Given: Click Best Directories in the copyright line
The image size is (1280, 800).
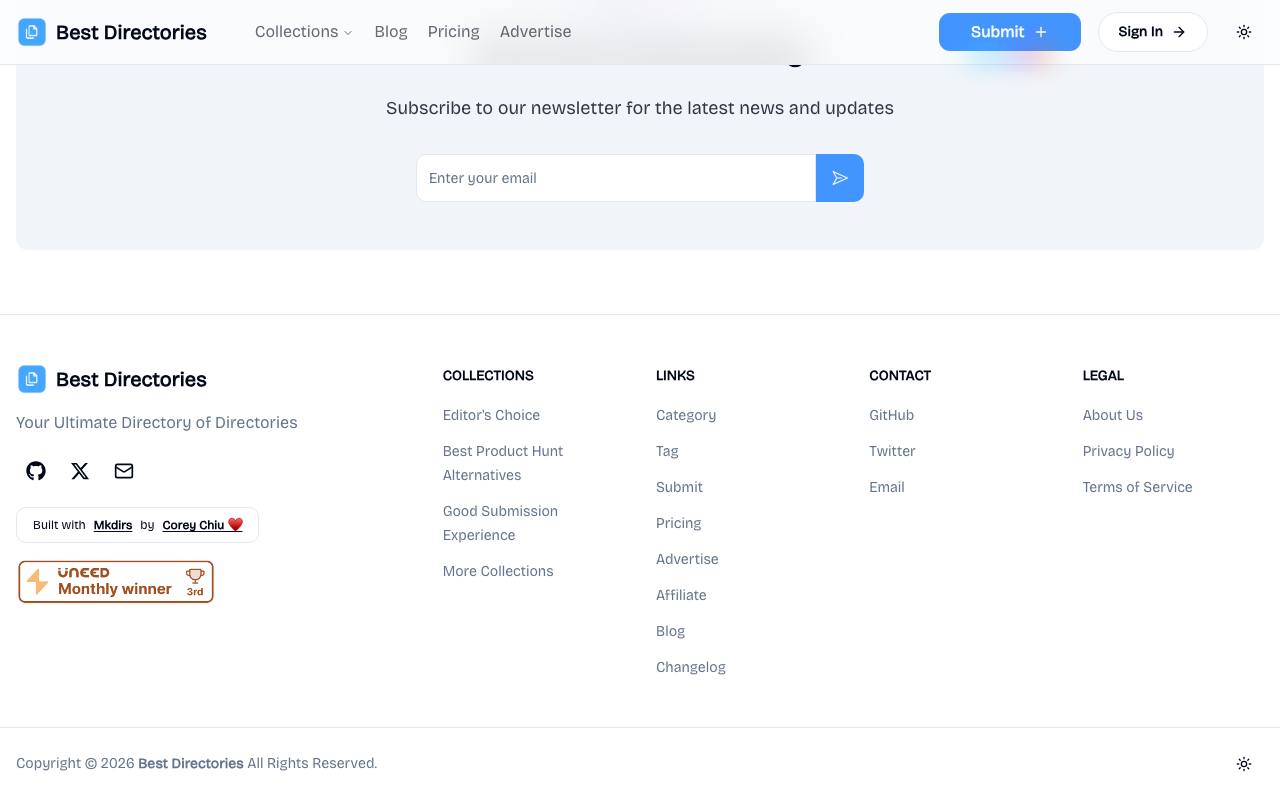Looking at the screenshot, I should (191, 763).
